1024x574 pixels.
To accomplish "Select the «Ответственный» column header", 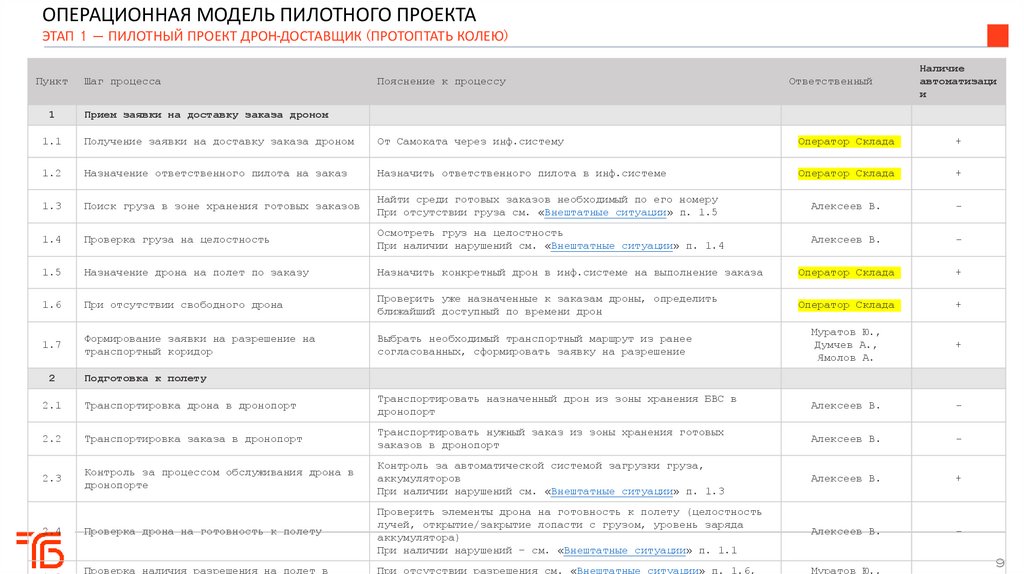I will pyautogui.click(x=830, y=81).
